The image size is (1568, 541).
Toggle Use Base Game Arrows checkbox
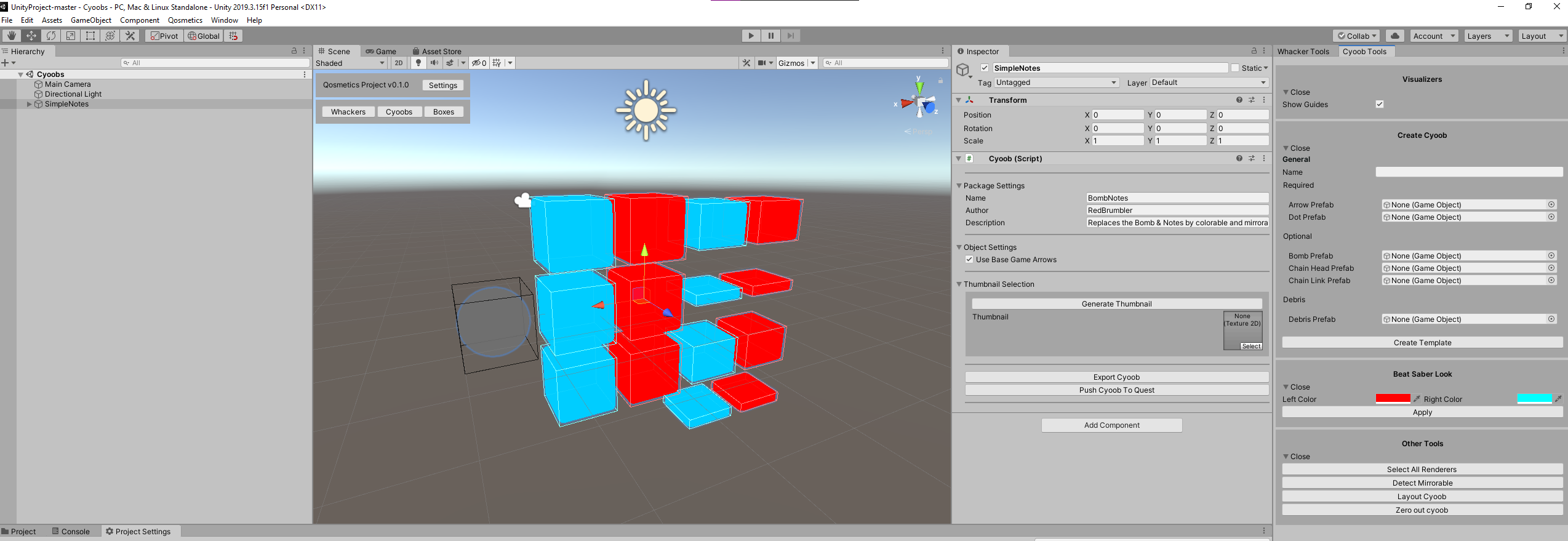(969, 259)
